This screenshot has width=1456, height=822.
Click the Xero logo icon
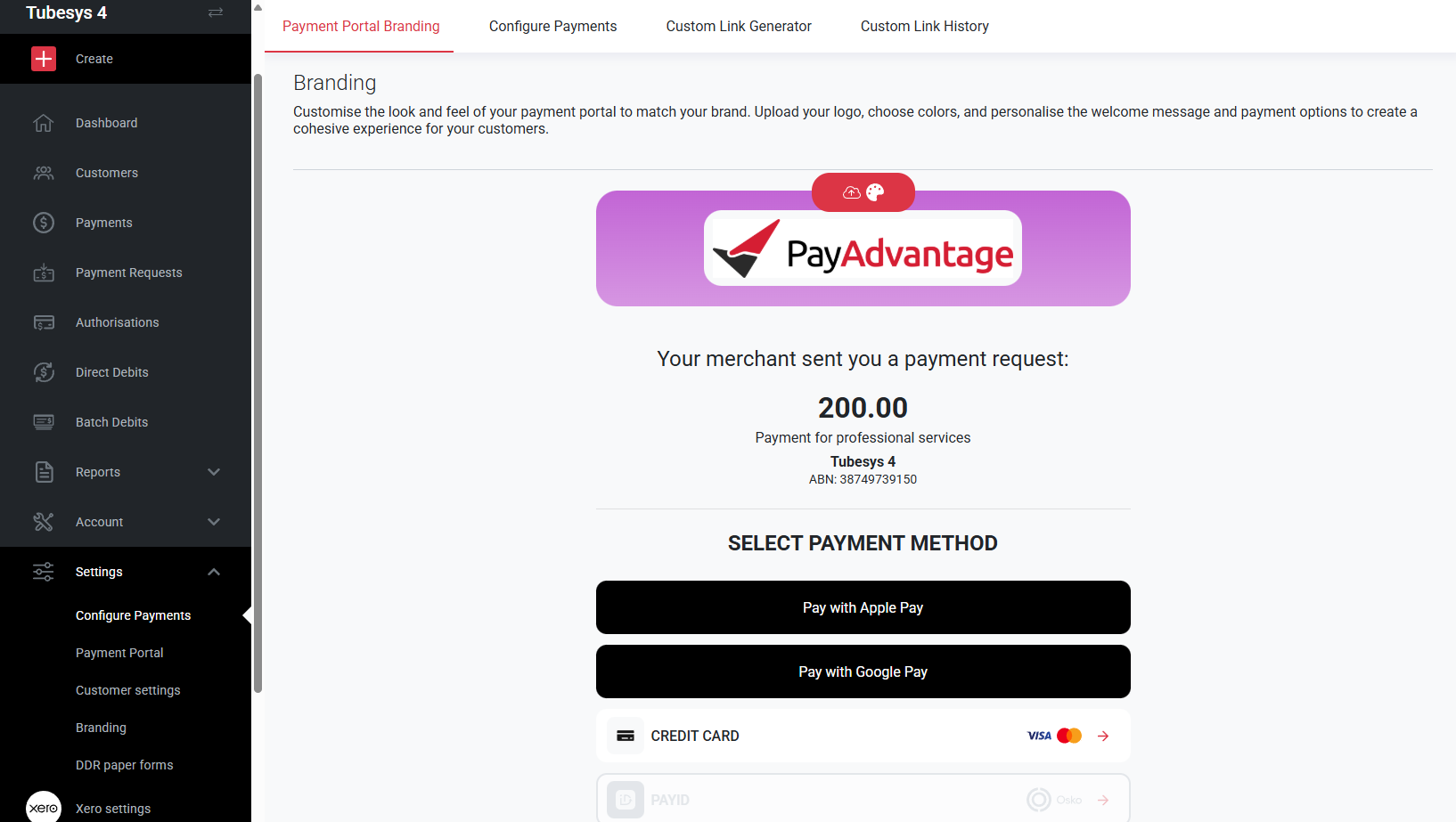(x=44, y=808)
